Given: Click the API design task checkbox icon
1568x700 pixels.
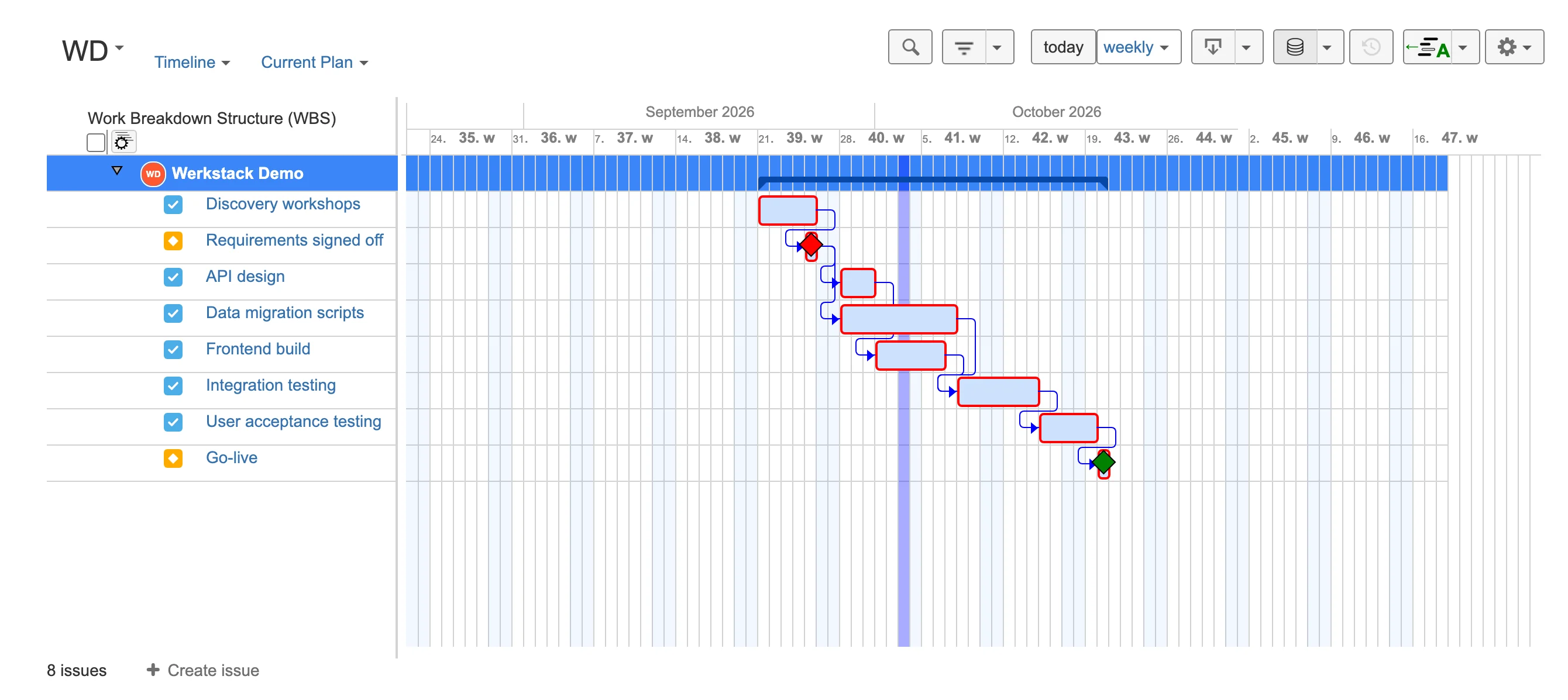Looking at the screenshot, I should click(173, 277).
